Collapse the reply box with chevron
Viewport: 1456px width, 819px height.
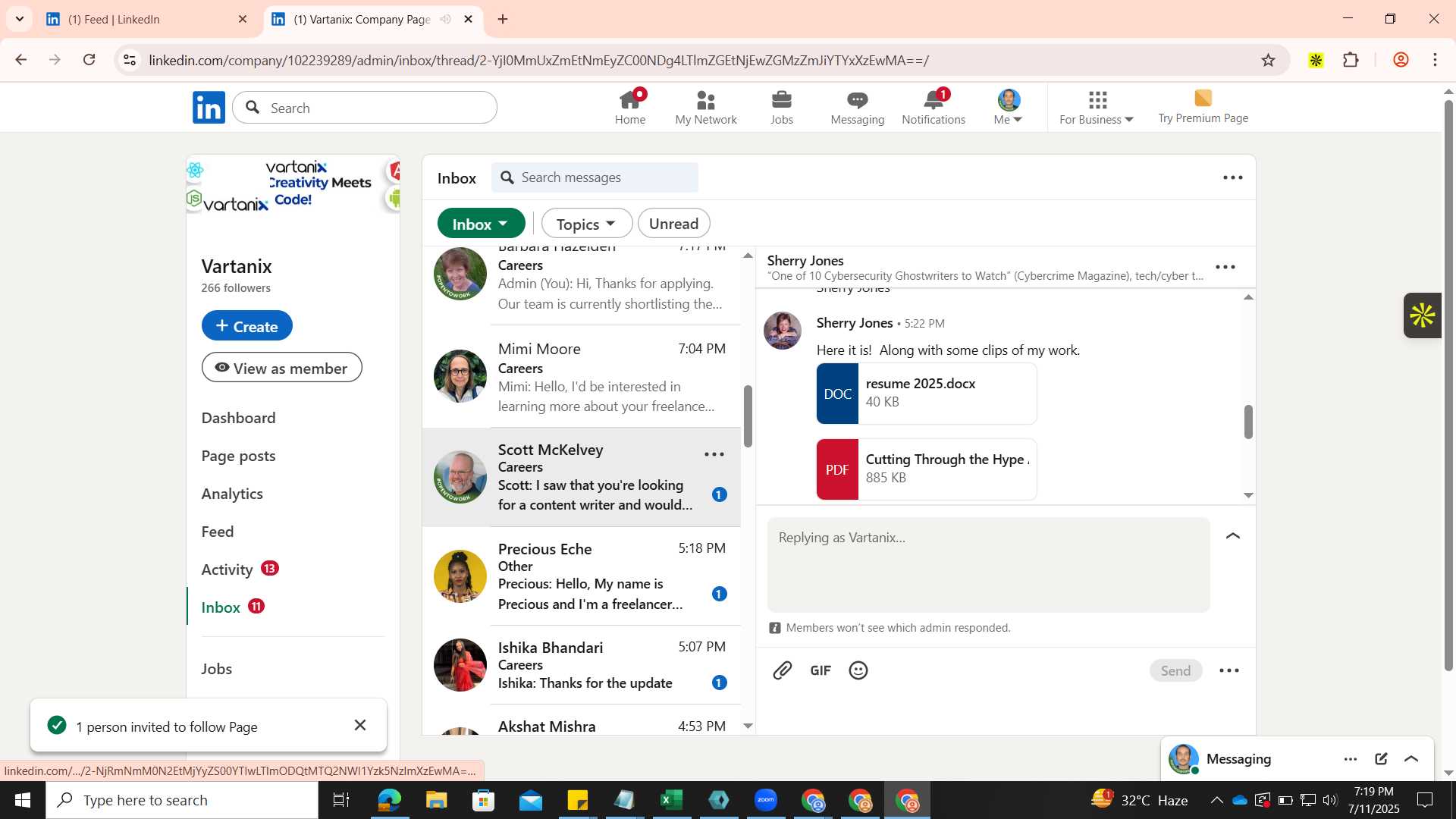point(1233,536)
